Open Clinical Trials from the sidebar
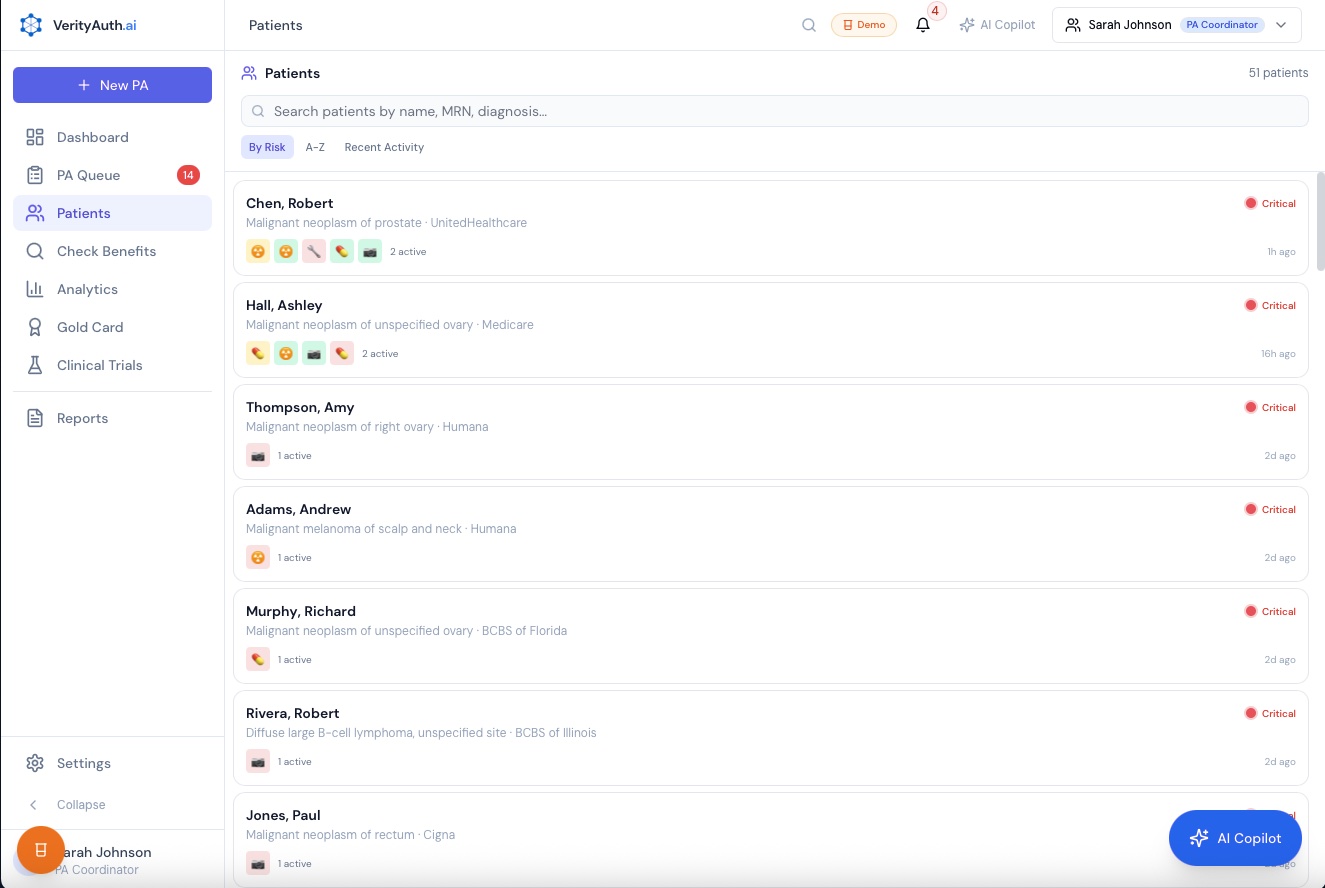This screenshot has width=1325, height=888. click(x=99, y=365)
